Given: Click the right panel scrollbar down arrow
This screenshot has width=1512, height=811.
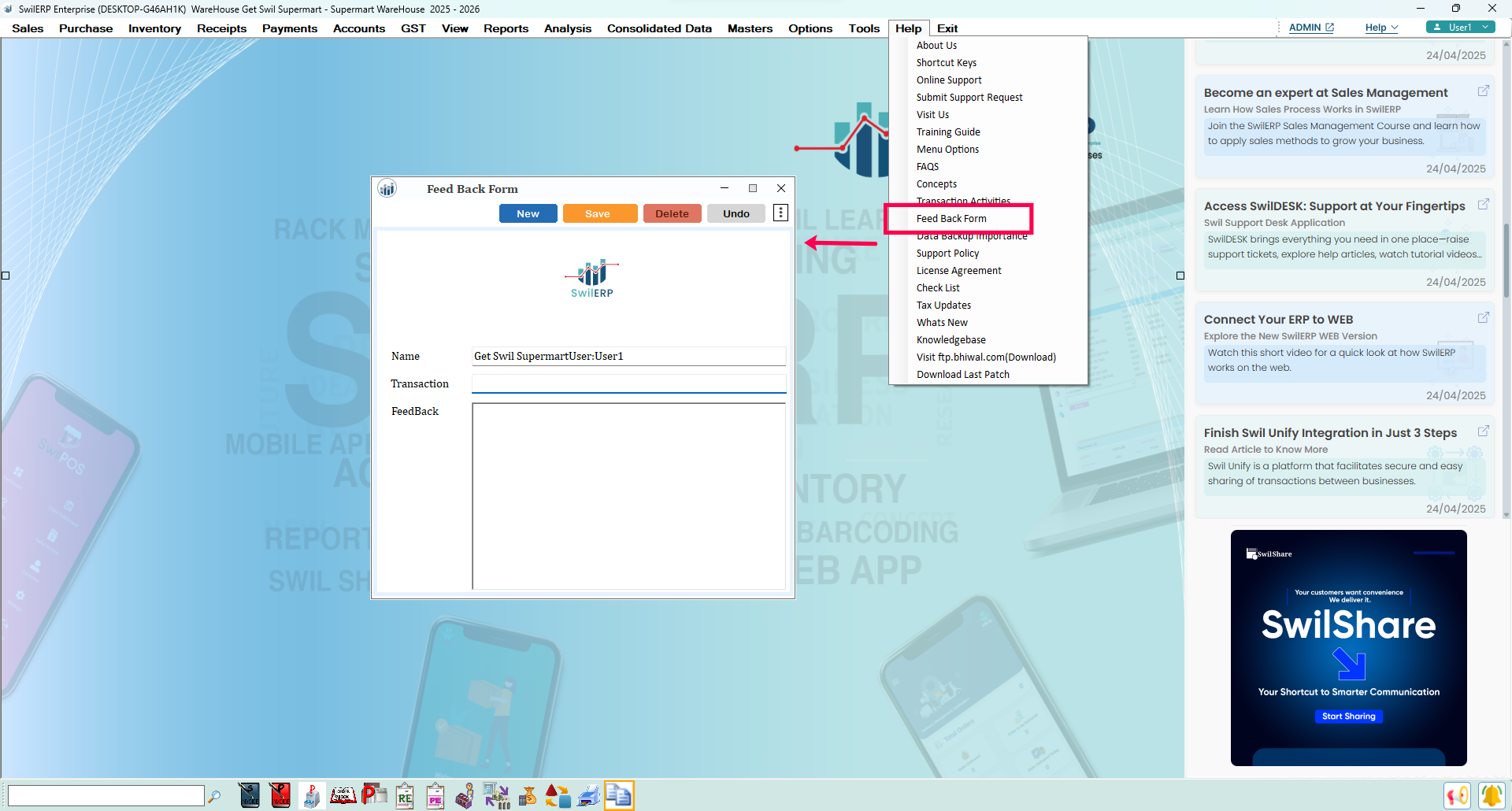Looking at the screenshot, I should [1506, 515].
